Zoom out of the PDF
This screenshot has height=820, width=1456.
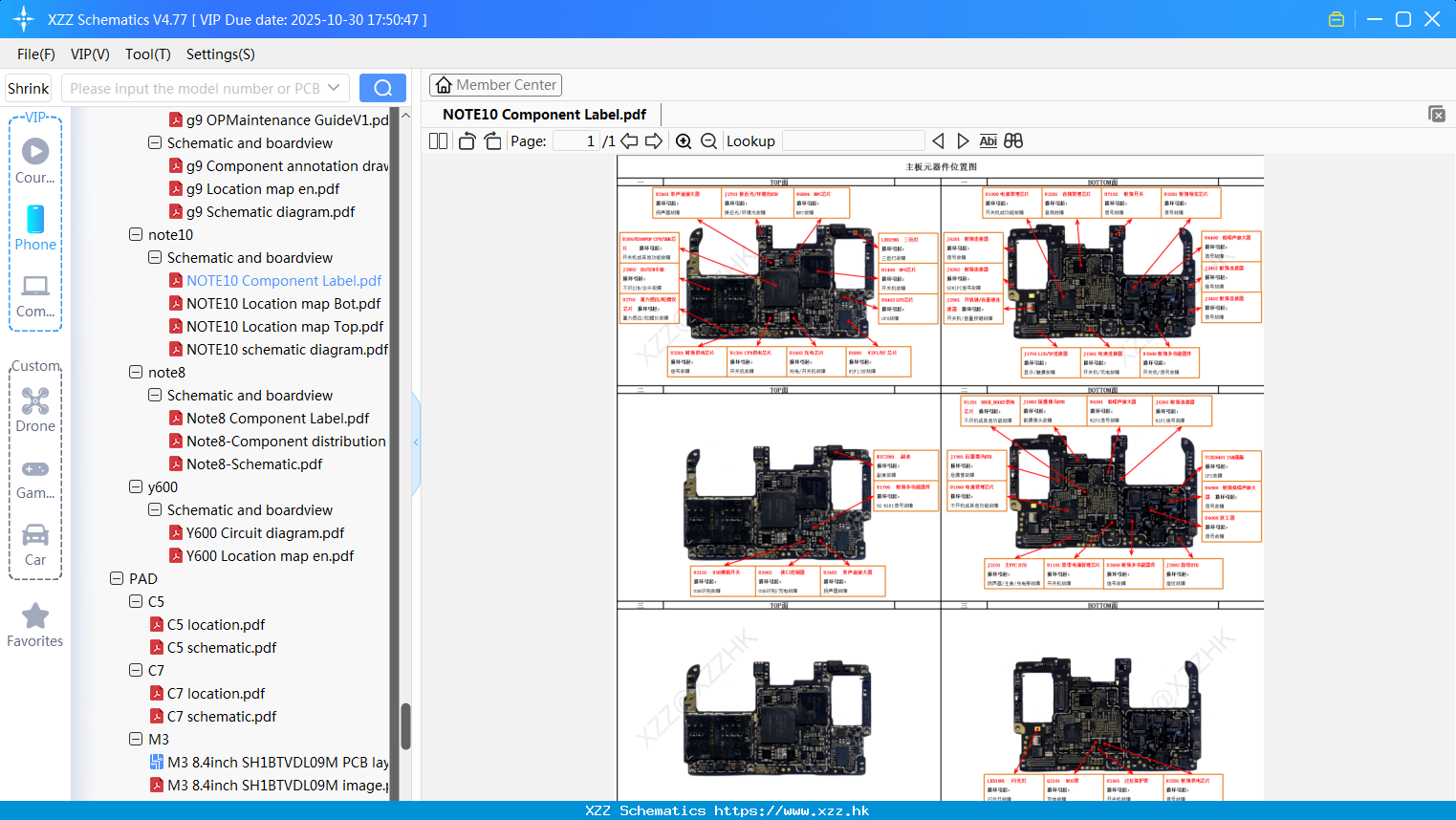pyautogui.click(x=708, y=140)
